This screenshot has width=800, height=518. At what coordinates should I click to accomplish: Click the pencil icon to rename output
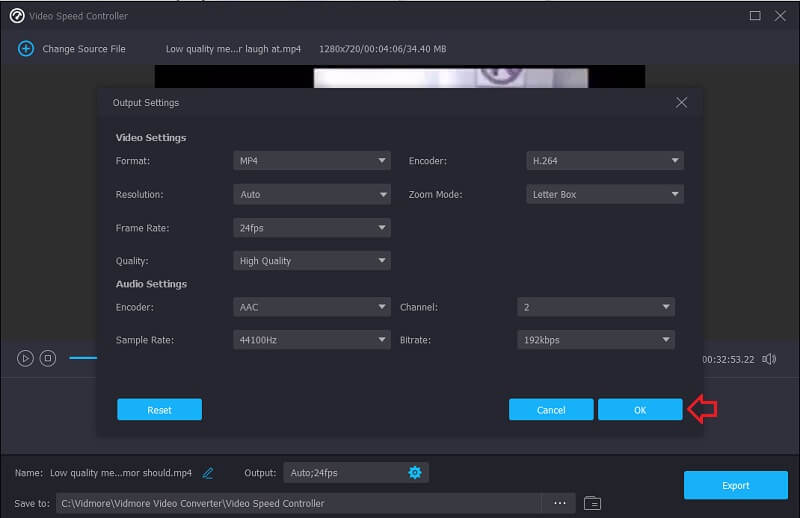(208, 473)
